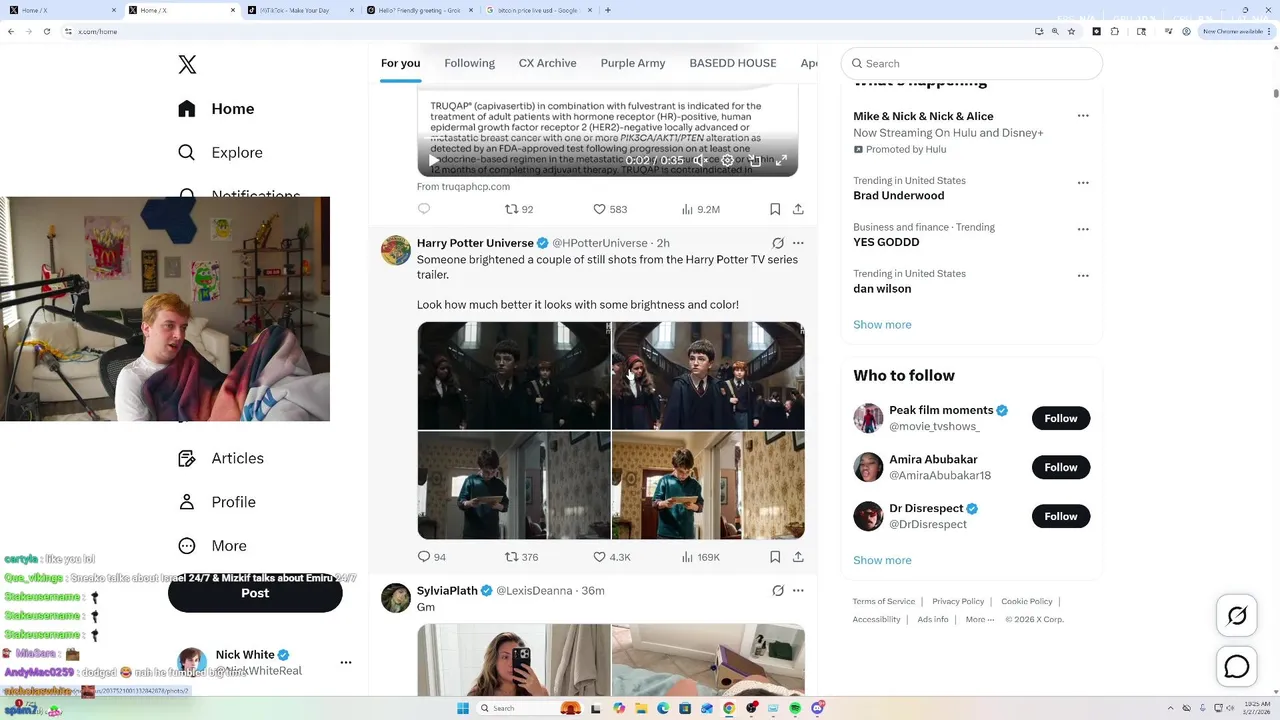Click the black Post button
Viewport: 1280px width, 720px height.
[255, 593]
